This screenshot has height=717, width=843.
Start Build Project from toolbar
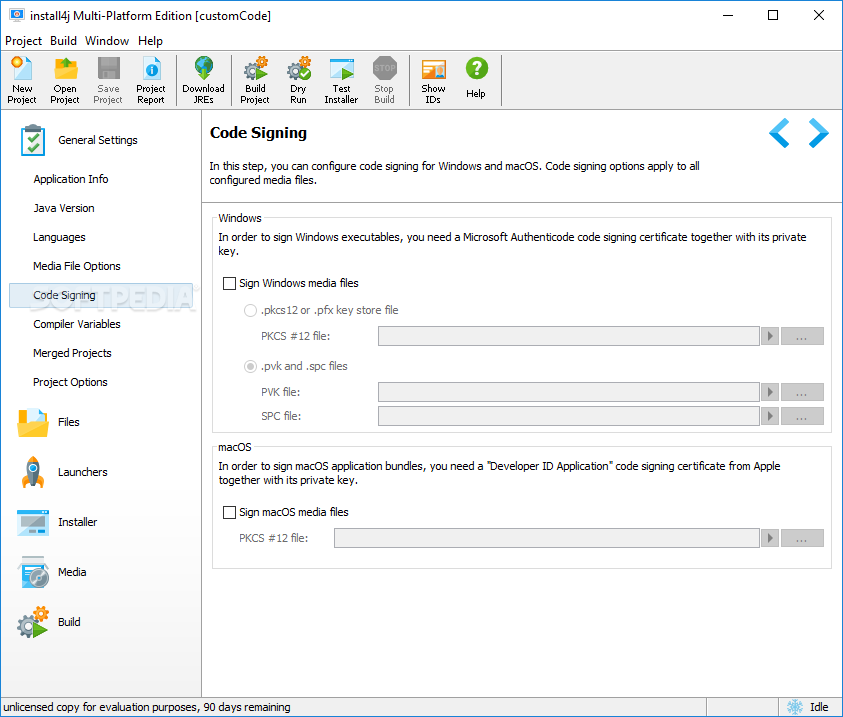pyautogui.click(x=255, y=80)
